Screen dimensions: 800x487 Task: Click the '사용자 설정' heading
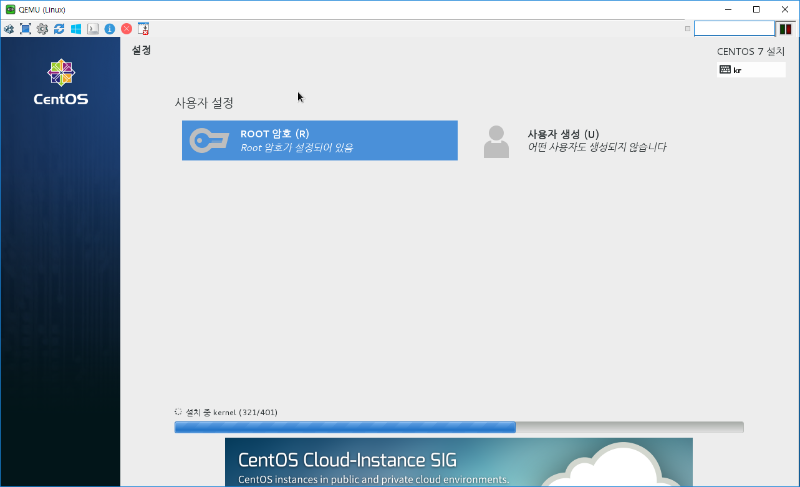(x=204, y=102)
